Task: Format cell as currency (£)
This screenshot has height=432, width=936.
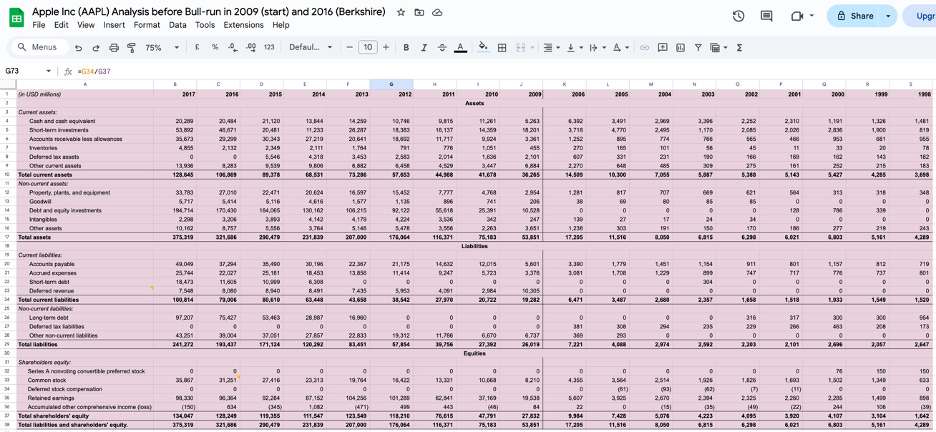Action: [x=197, y=47]
